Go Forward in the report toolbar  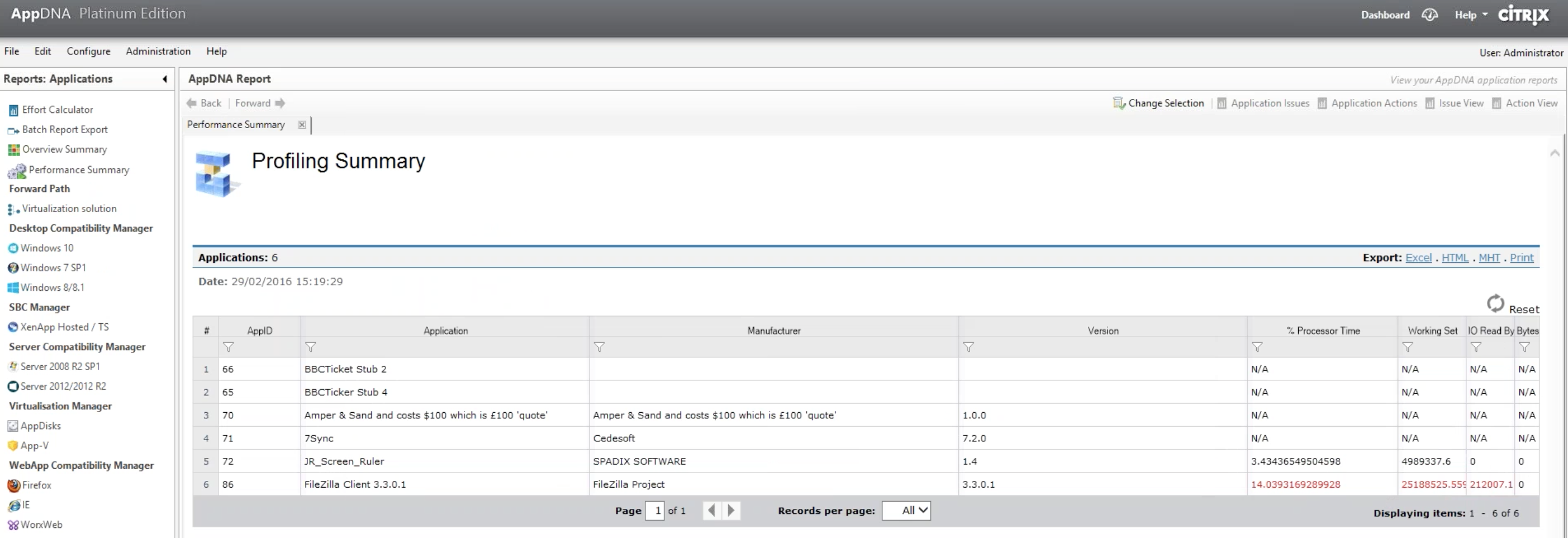click(x=260, y=103)
